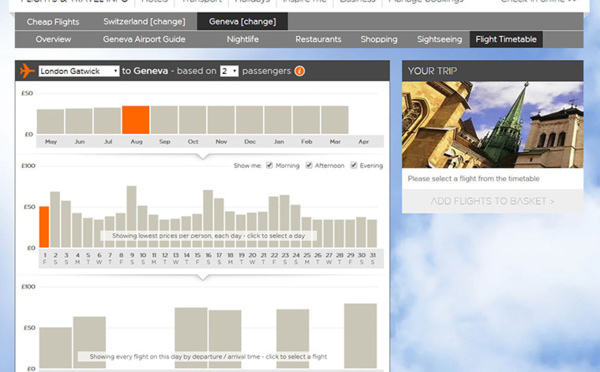Select the Nov price bar
Image resolution: width=600 pixels, height=372 pixels.
(221, 120)
